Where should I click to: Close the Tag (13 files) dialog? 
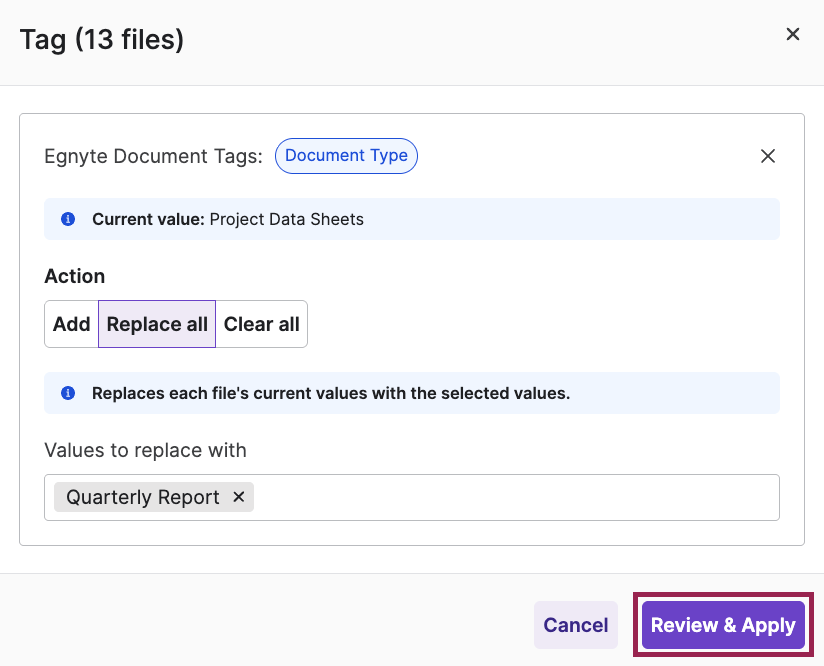click(792, 34)
